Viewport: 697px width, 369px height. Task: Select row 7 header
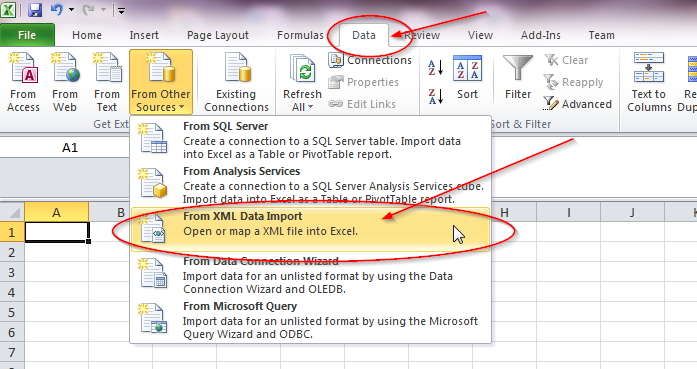[12, 352]
